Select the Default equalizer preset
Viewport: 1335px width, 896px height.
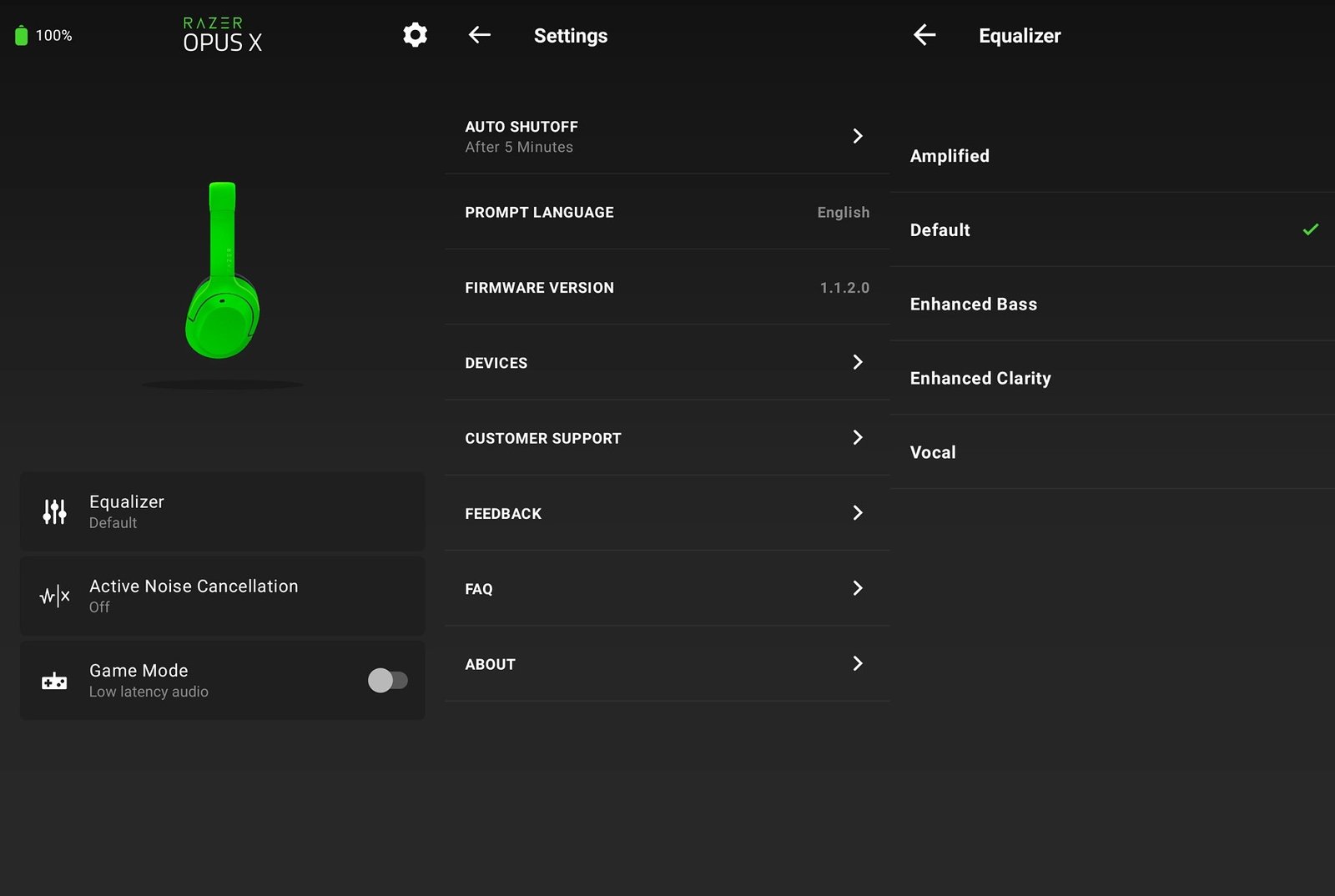1112,229
